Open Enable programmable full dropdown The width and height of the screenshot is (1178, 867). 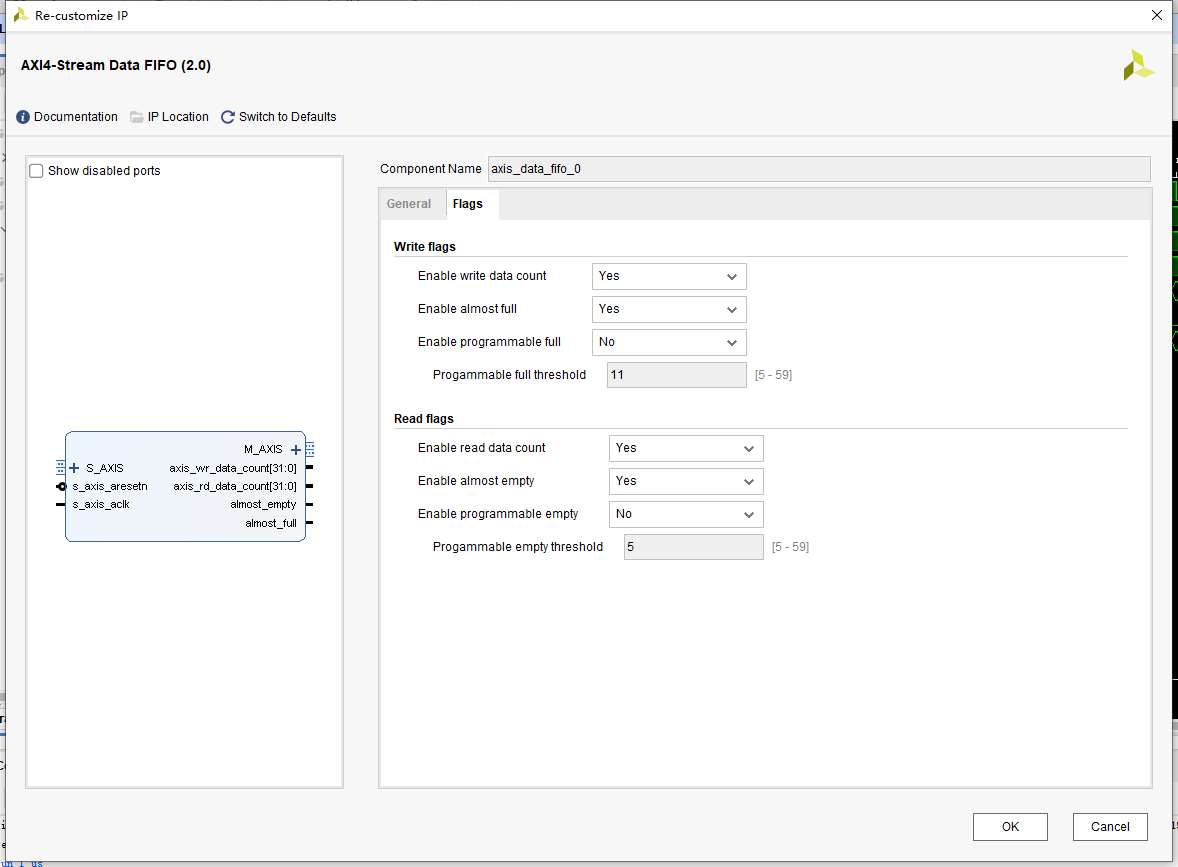point(669,343)
